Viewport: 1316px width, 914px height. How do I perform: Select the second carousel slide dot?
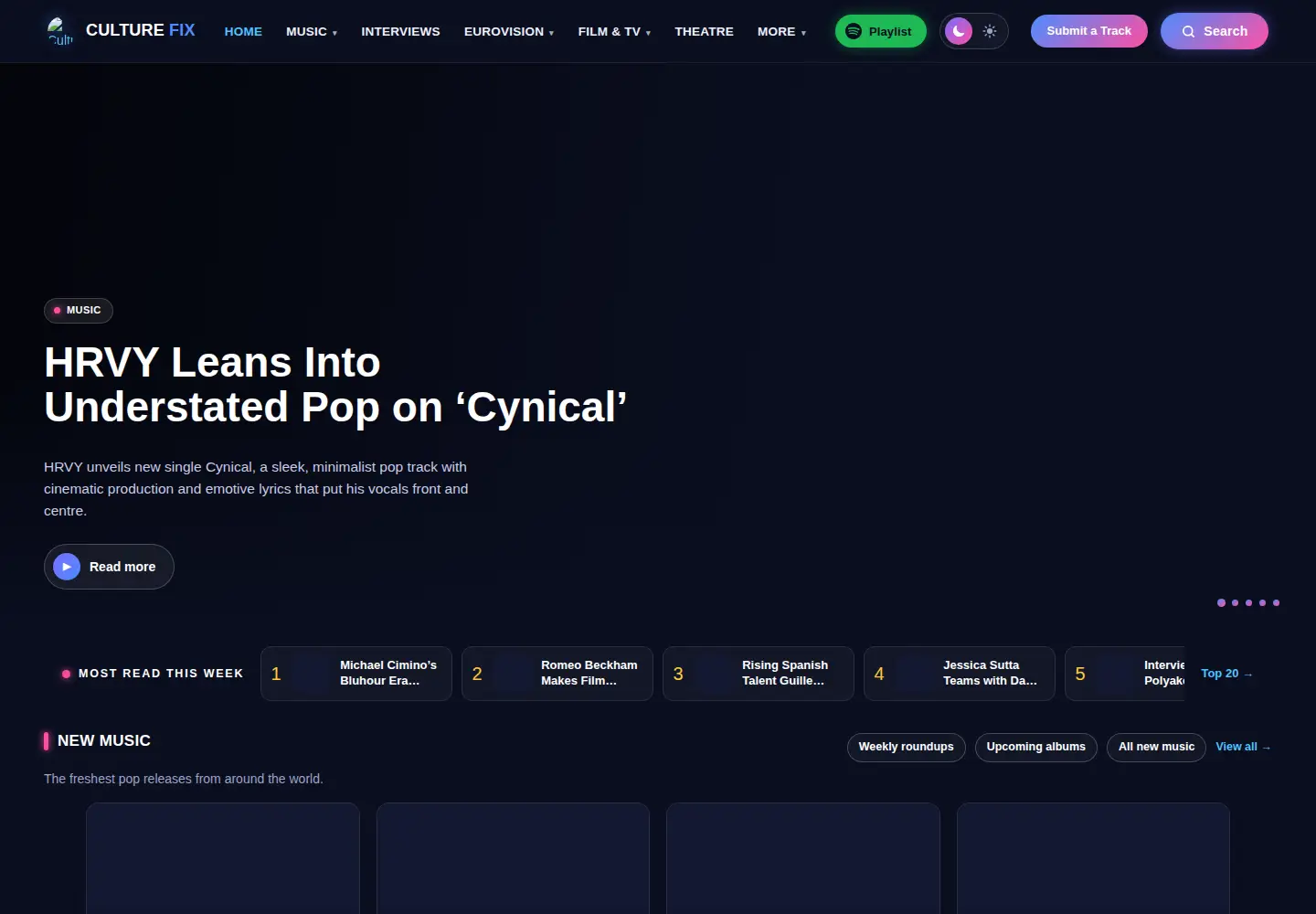pyautogui.click(x=1236, y=602)
